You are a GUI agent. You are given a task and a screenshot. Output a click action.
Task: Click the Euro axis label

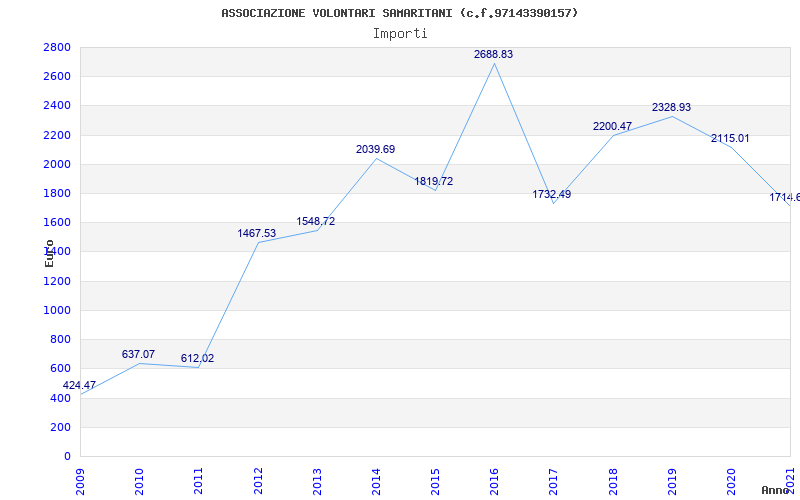tap(49, 253)
